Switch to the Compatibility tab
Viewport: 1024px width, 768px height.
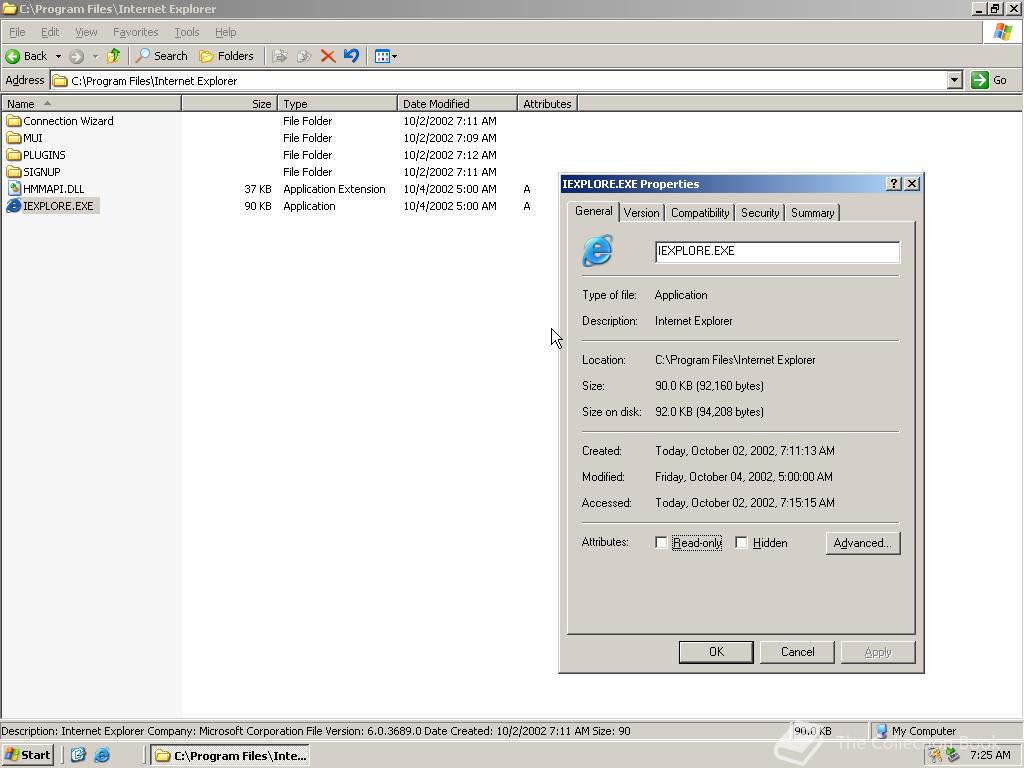pyautogui.click(x=700, y=213)
